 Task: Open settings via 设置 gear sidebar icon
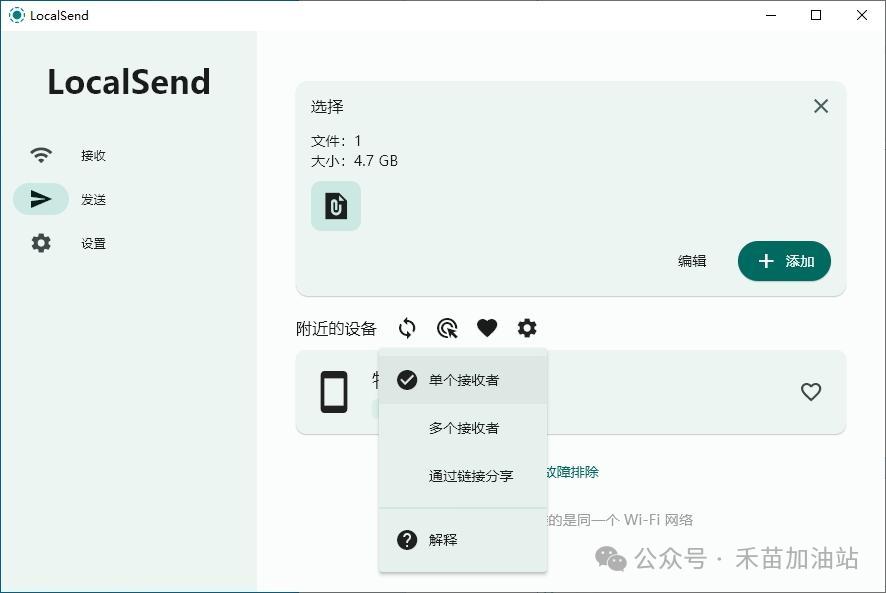41,243
